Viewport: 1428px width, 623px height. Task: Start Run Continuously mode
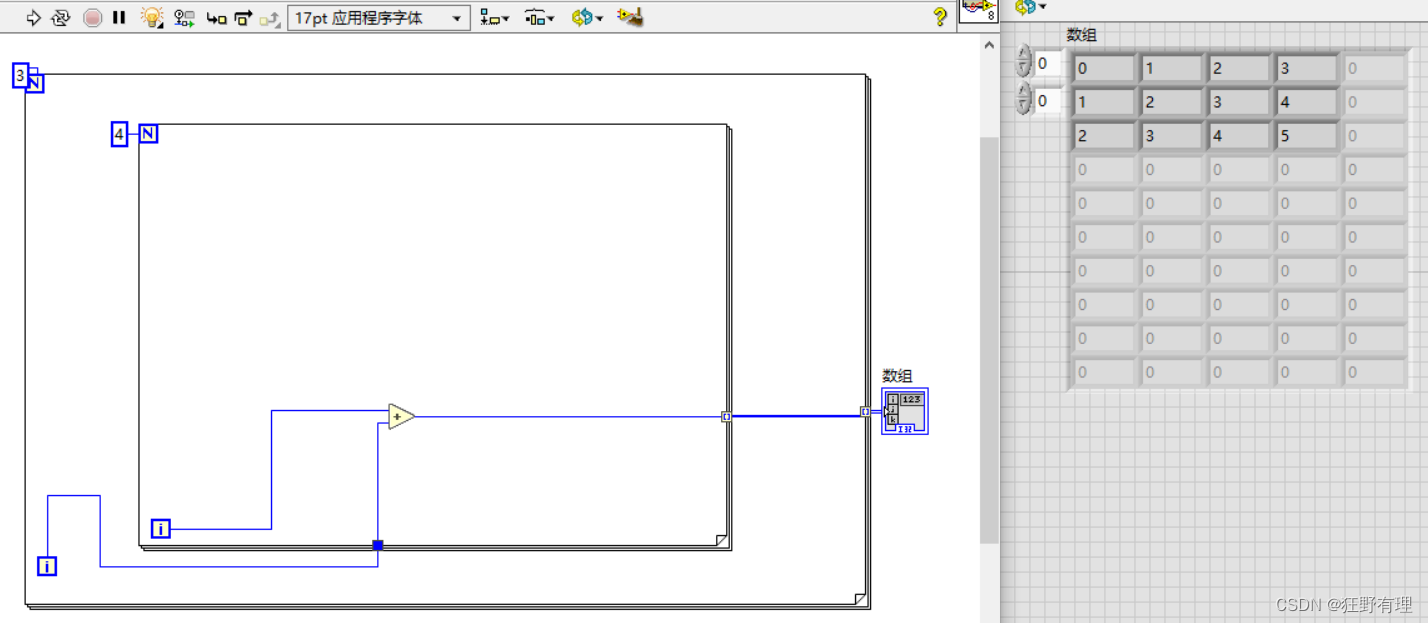(61, 17)
